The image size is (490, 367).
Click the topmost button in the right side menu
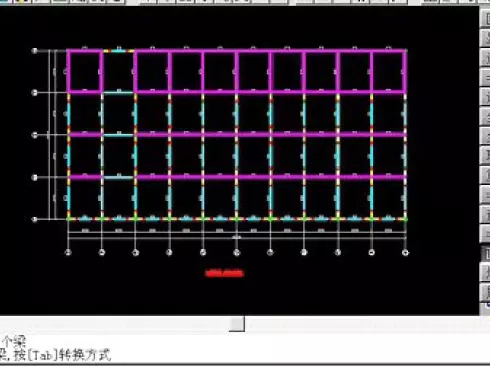pos(485,18)
